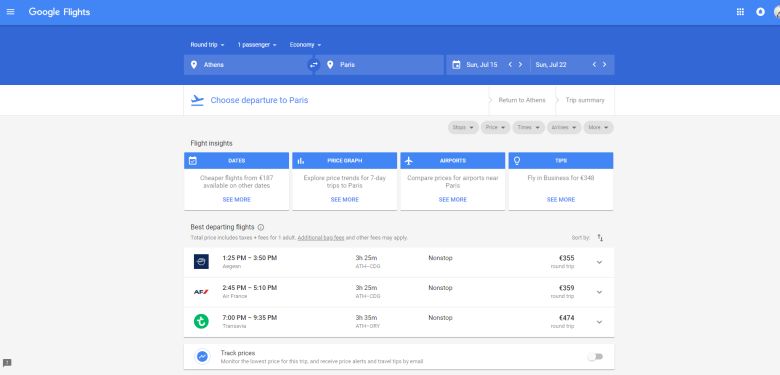Open the 1 passenger dropdown
The image size is (780, 375).
257,45
